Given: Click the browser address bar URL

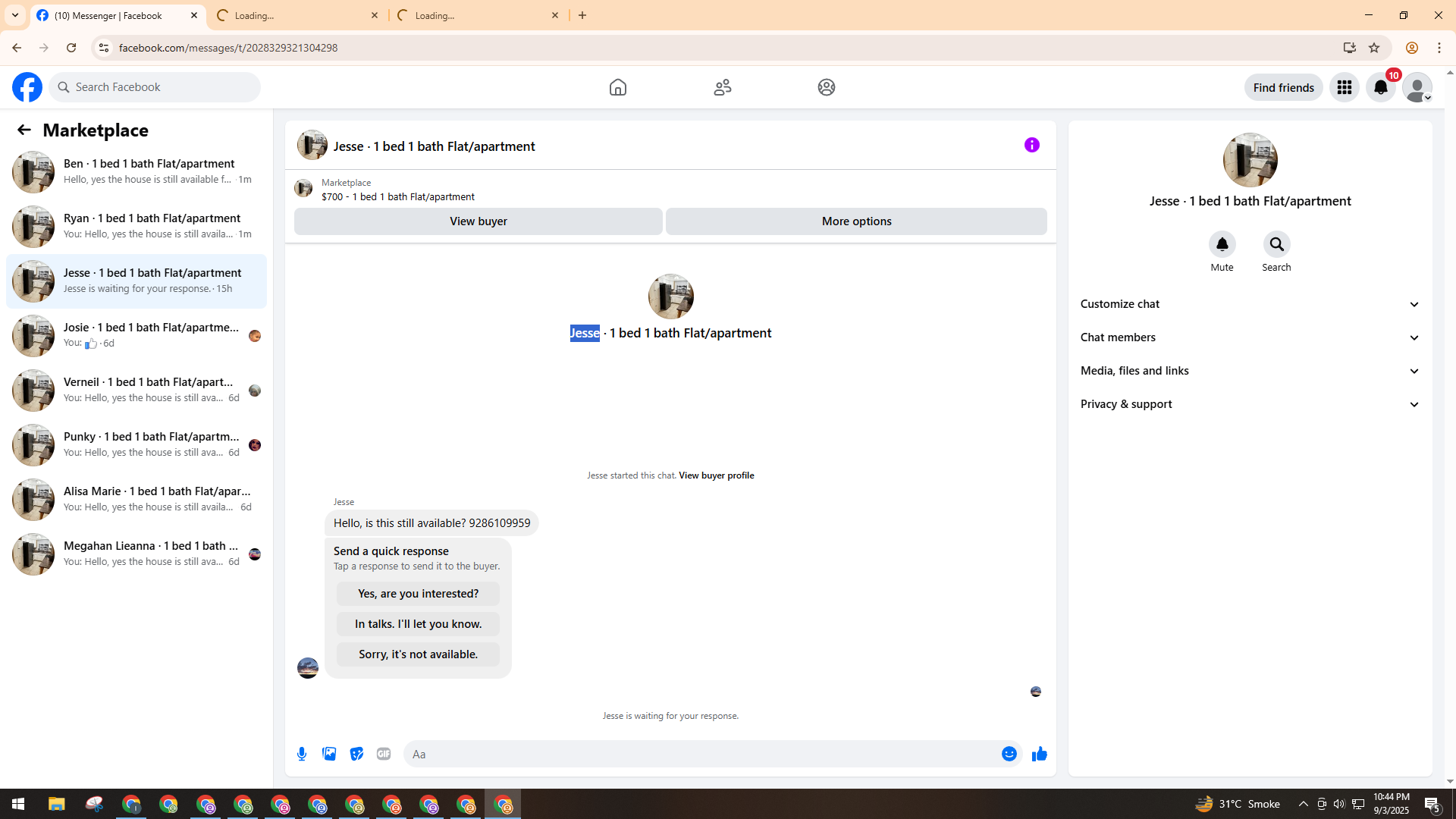Looking at the screenshot, I should pos(228,48).
